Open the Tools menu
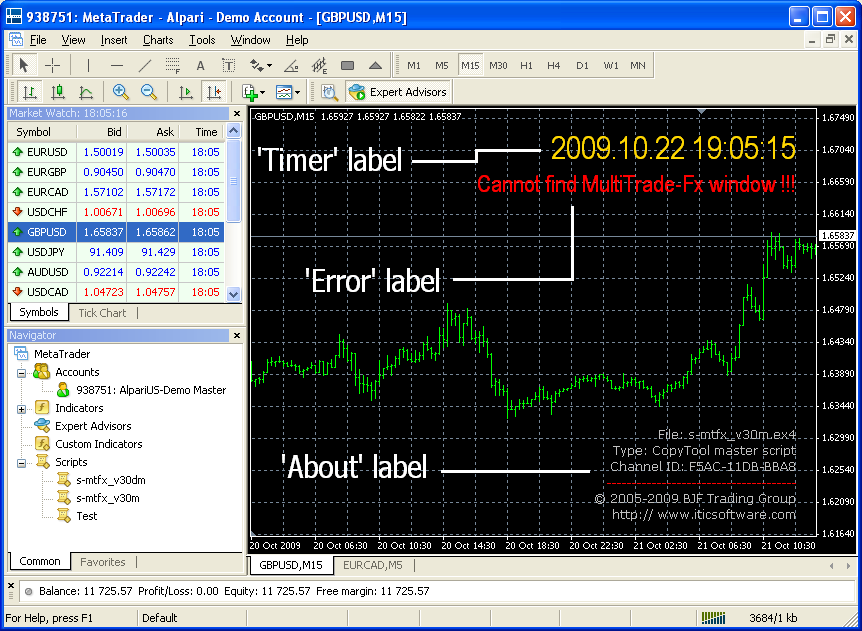862x631 pixels. point(202,40)
